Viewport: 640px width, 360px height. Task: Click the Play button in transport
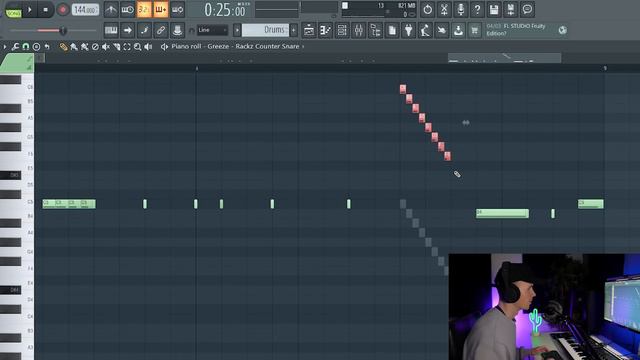pos(30,9)
